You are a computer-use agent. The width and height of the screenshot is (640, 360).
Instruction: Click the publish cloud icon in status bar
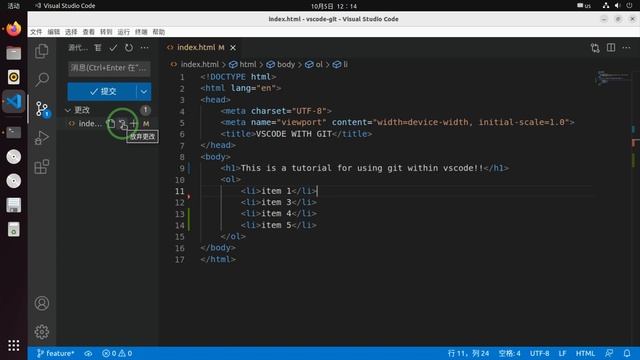[88, 353]
